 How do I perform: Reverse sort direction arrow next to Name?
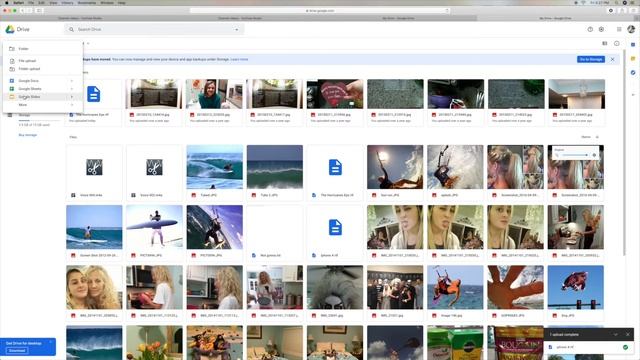597,137
